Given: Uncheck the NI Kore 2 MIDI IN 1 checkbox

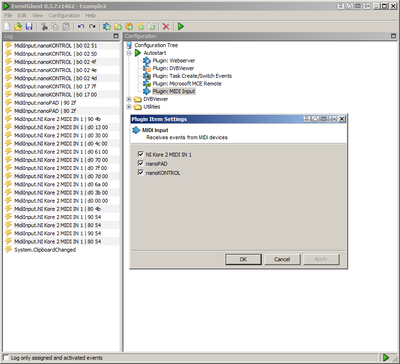Looking at the screenshot, I should [141, 154].
